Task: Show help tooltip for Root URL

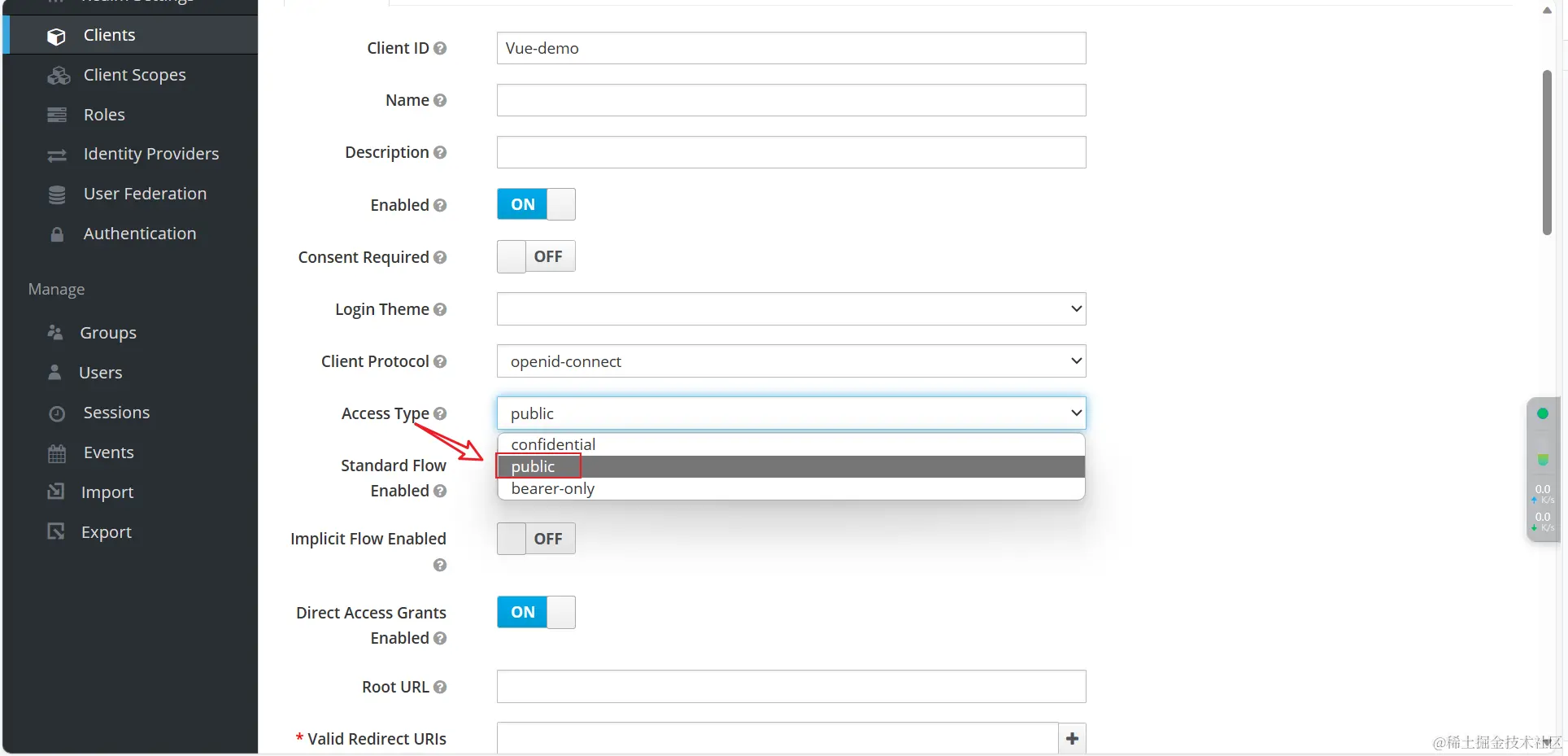Action: click(440, 687)
